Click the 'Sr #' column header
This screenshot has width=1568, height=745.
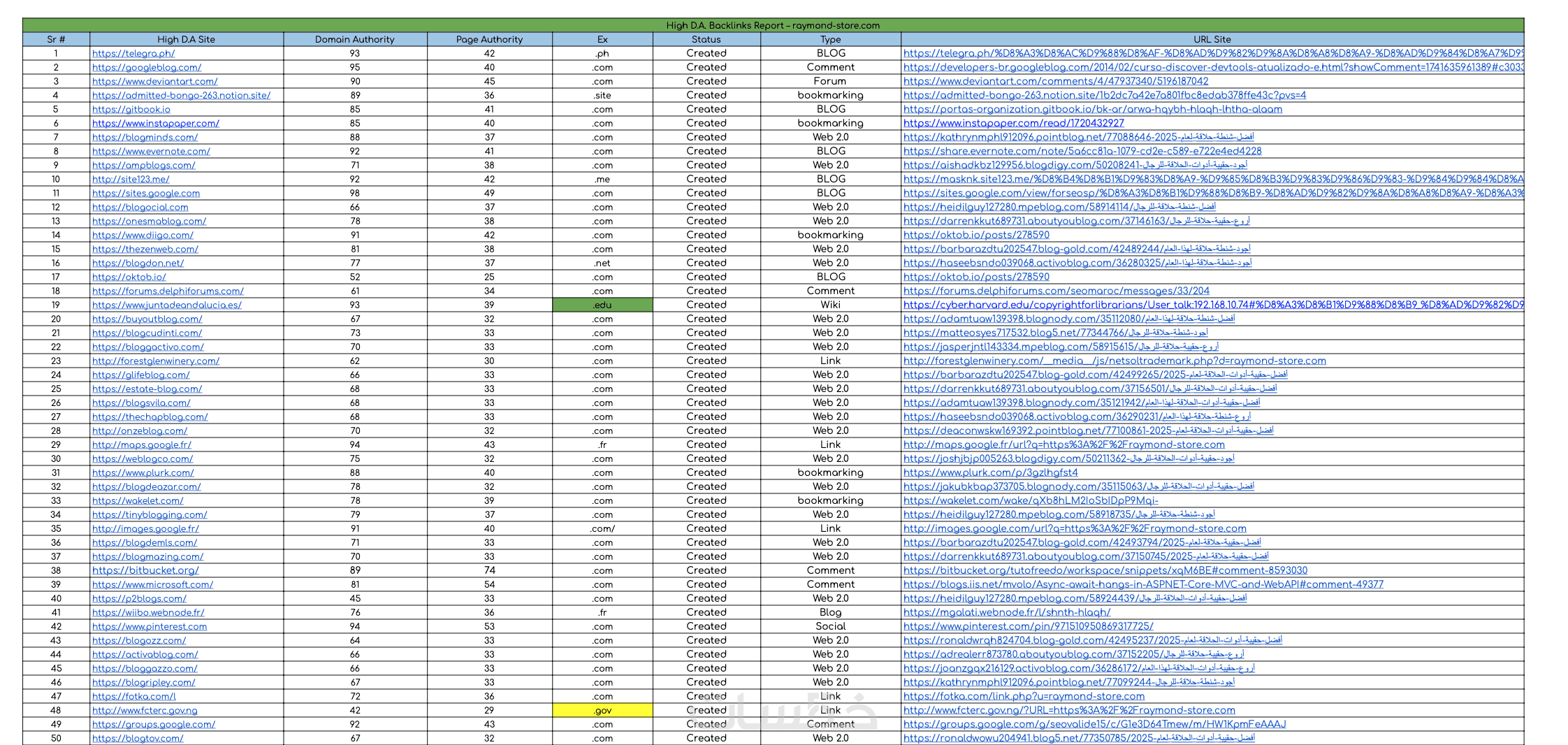(56, 39)
